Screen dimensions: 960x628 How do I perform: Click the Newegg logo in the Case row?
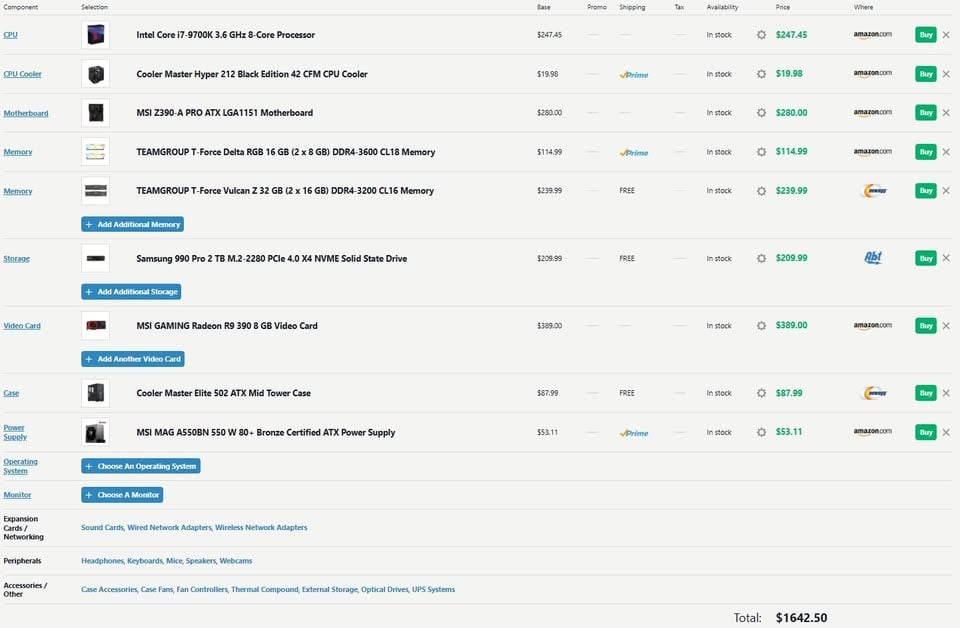[x=873, y=393]
